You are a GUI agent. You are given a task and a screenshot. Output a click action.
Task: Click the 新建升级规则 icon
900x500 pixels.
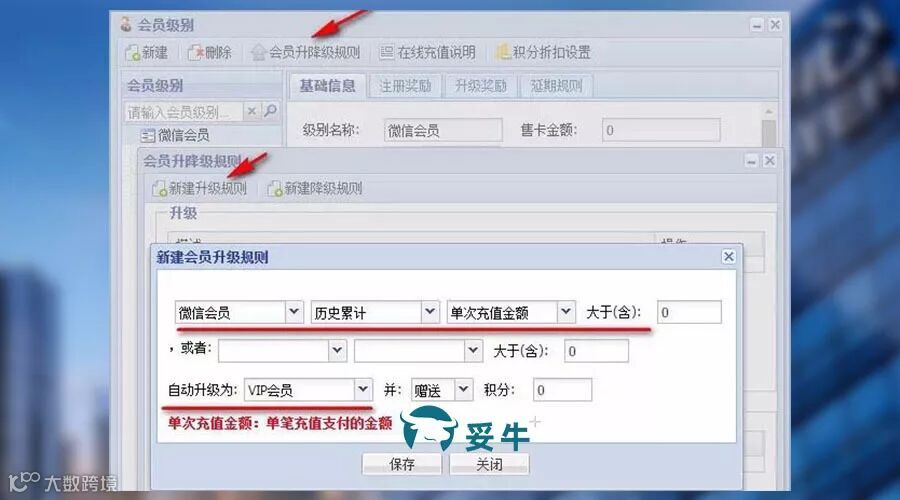tap(160, 188)
